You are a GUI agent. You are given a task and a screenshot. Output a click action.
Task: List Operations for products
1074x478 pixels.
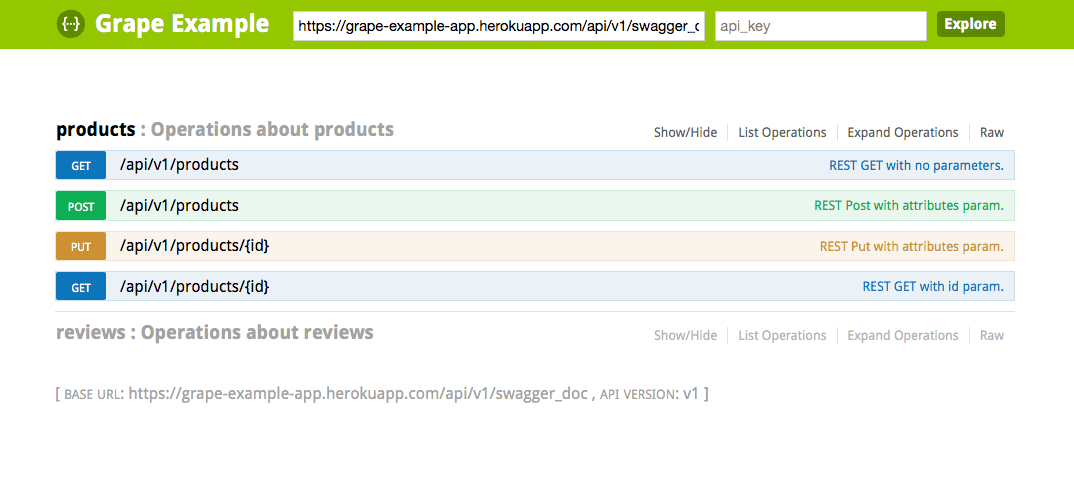(782, 132)
